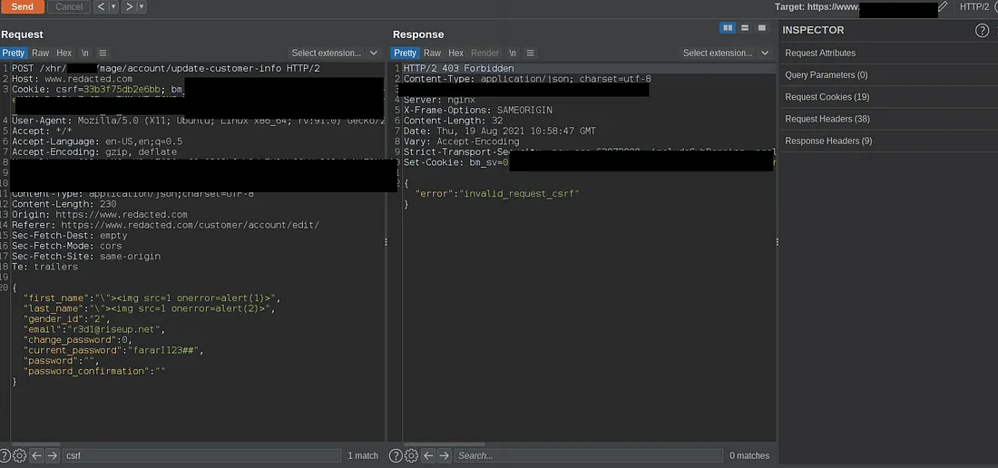Click the invalid_request_csrf error text

(521, 194)
